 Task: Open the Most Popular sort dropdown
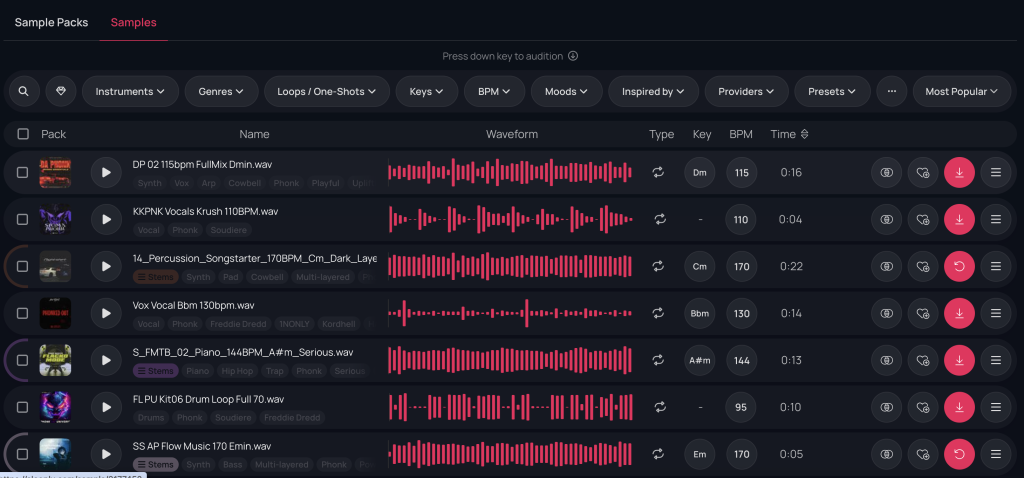tap(961, 91)
